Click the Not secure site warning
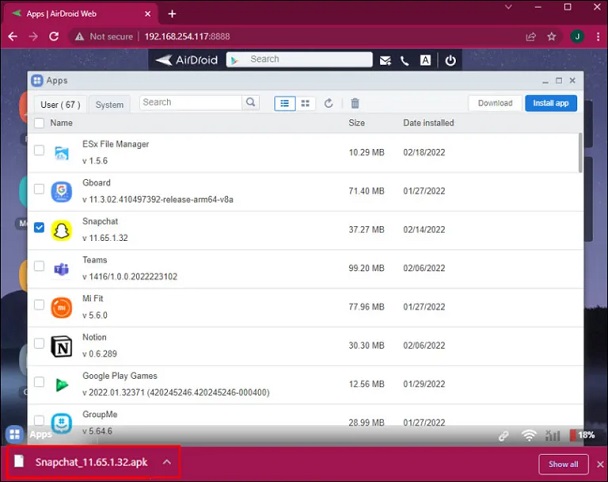Viewport: 608px width, 482px height. [x=104, y=36]
